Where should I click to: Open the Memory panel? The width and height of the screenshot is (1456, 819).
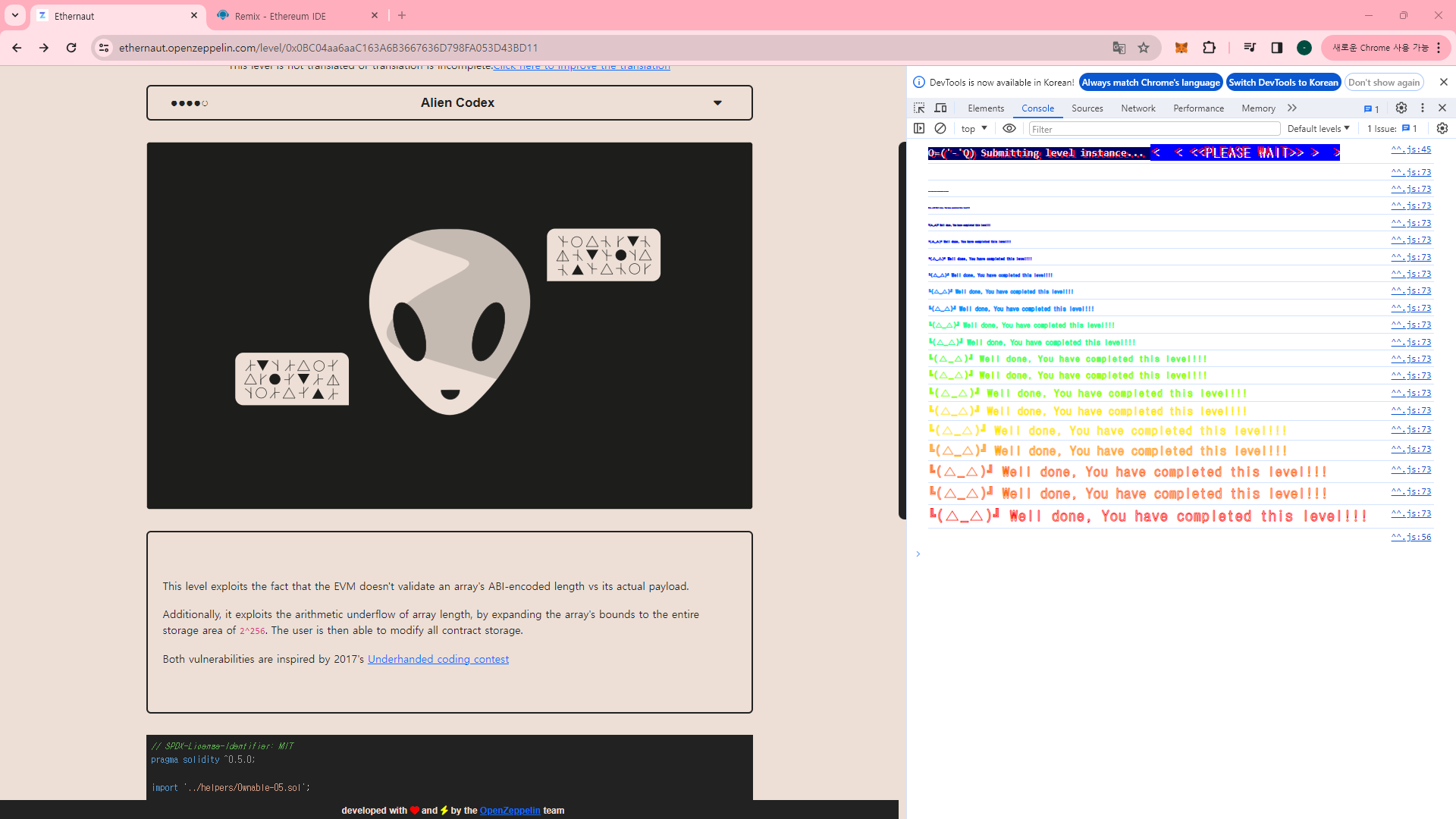(1258, 108)
